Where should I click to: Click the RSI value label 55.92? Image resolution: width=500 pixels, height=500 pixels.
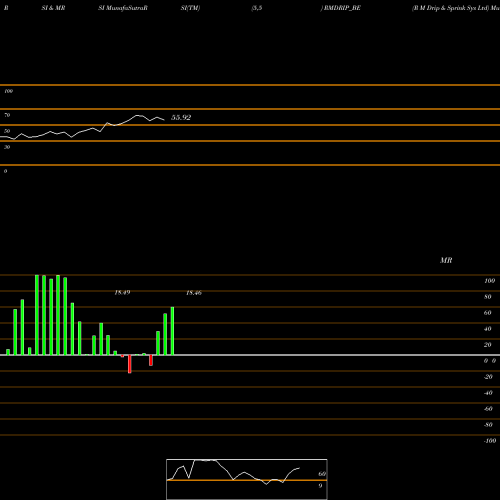181,117
